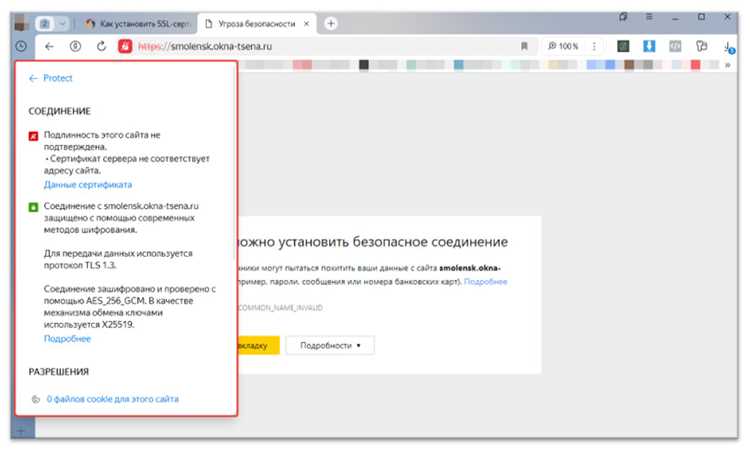750x453 pixels.
Task: Open 0 файлов cookie для этого сайта link
Action: [x=112, y=399]
